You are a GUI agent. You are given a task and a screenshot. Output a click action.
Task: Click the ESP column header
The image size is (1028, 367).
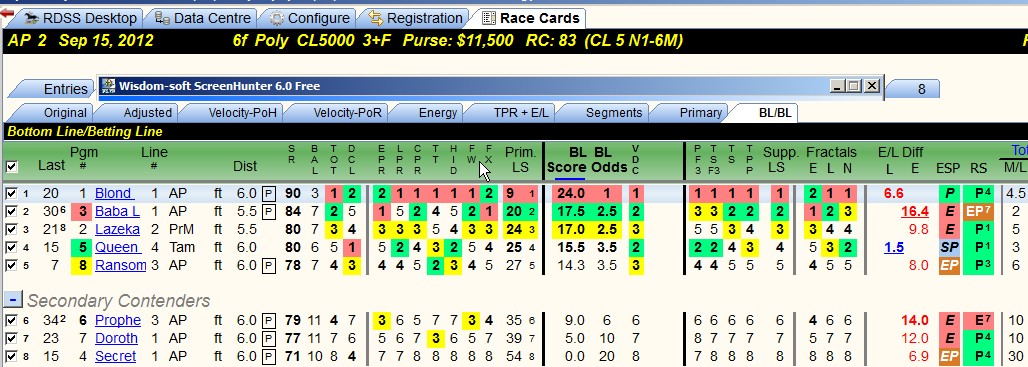948,168
